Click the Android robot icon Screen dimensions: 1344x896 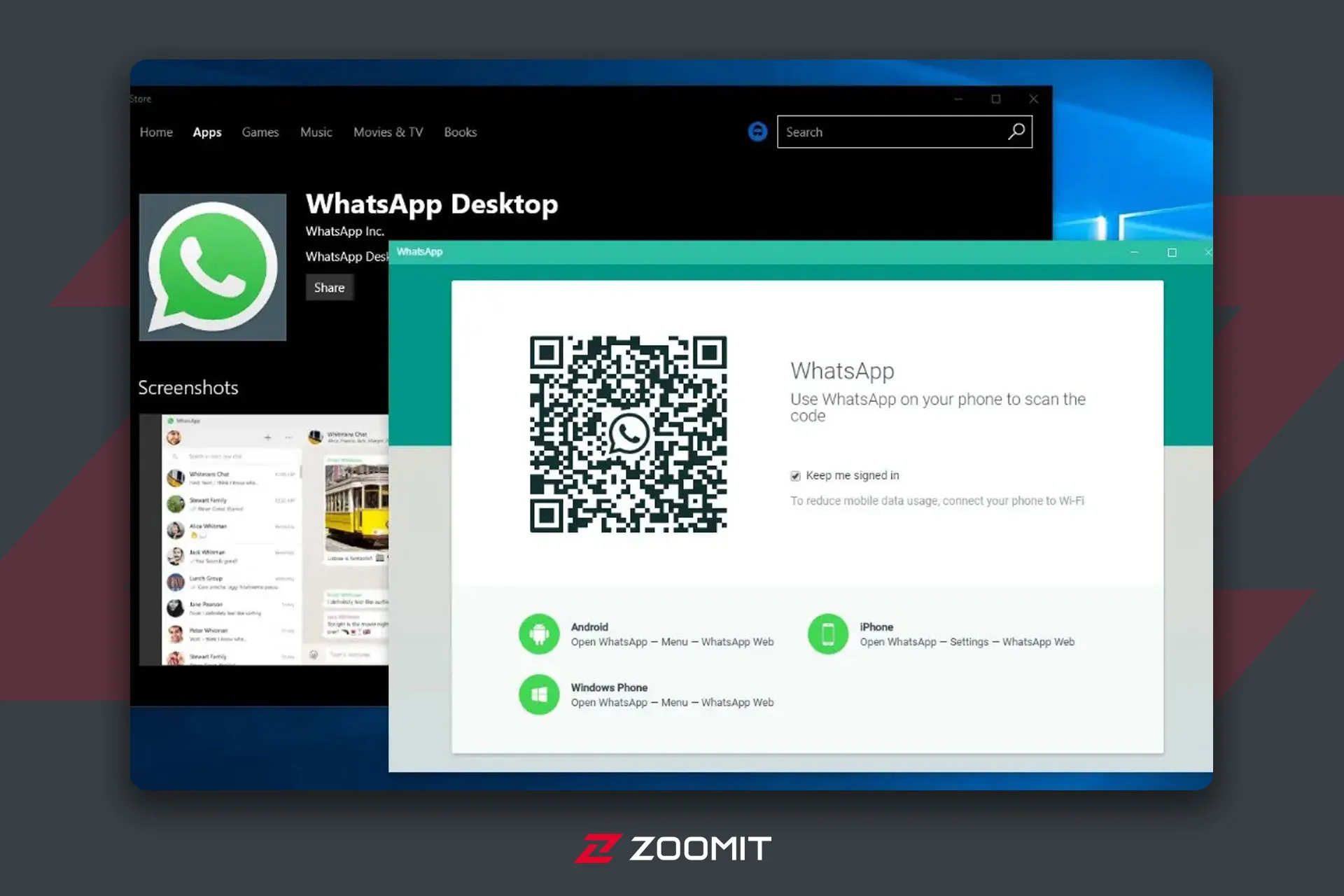point(539,634)
